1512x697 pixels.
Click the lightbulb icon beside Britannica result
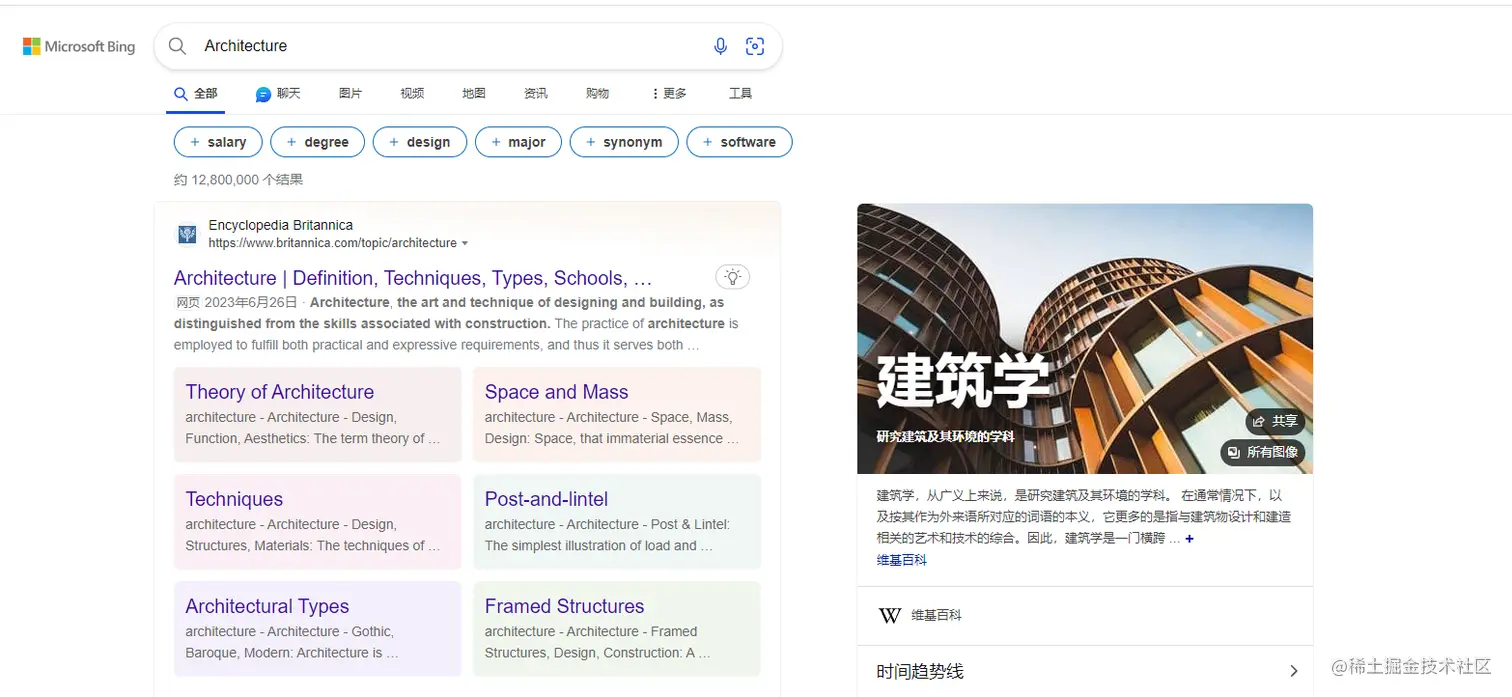click(733, 277)
